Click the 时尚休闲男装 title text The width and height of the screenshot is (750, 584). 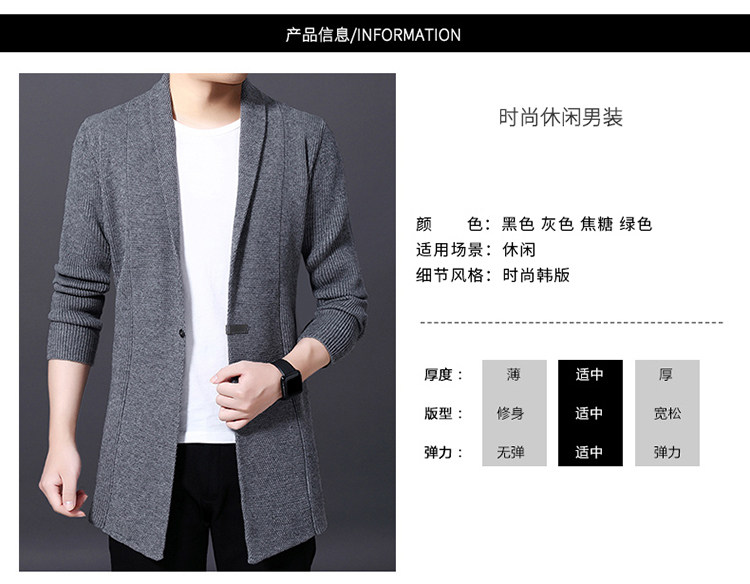coord(561,117)
